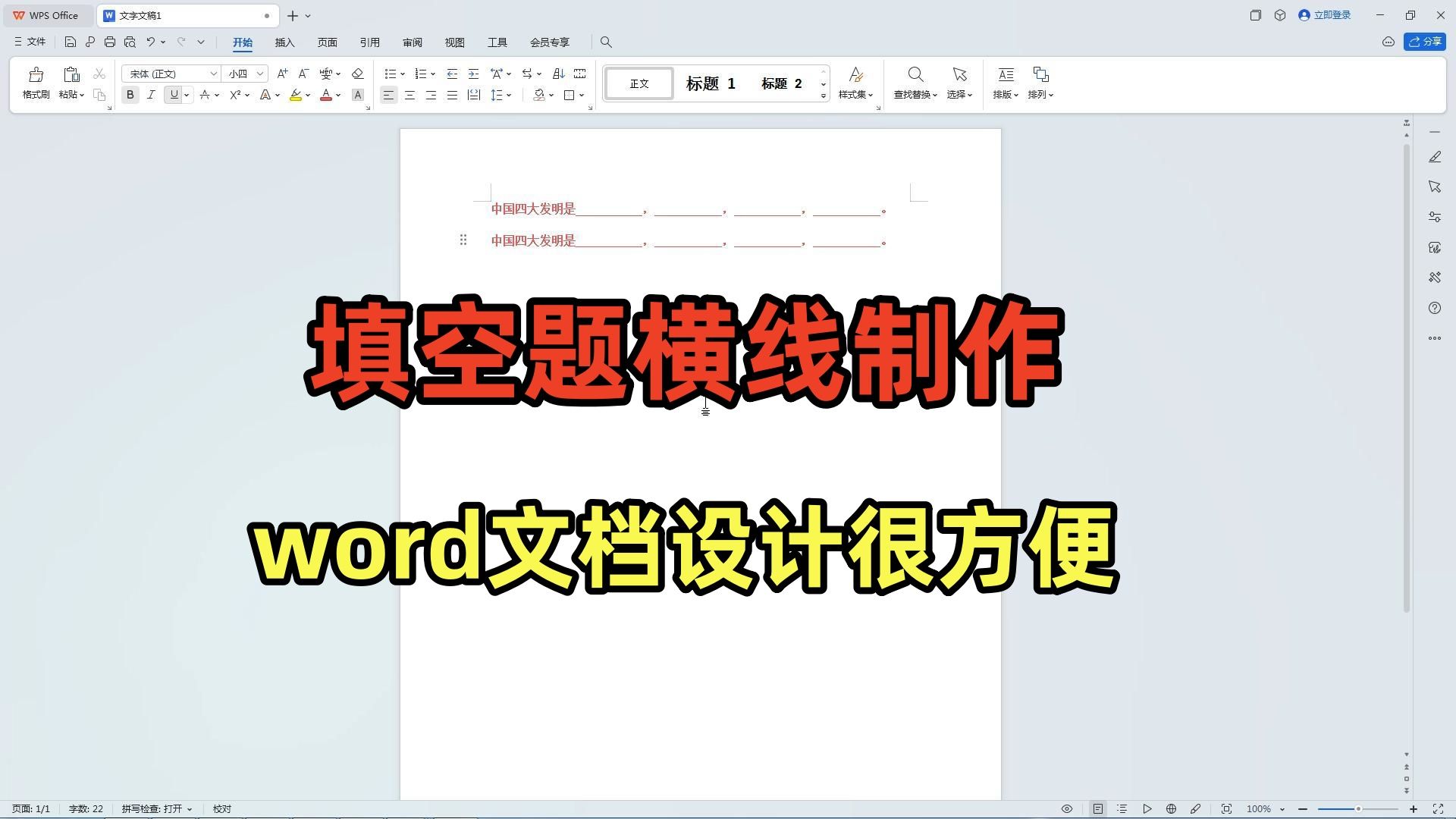
Task: Click the outline view icon in status bar
Action: pos(1122,809)
